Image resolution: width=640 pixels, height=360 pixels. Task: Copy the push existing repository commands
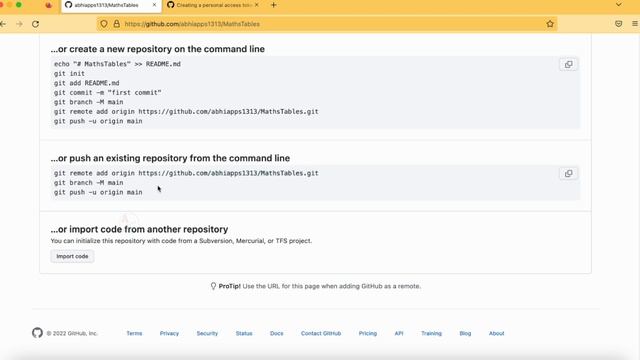pyautogui.click(x=568, y=173)
